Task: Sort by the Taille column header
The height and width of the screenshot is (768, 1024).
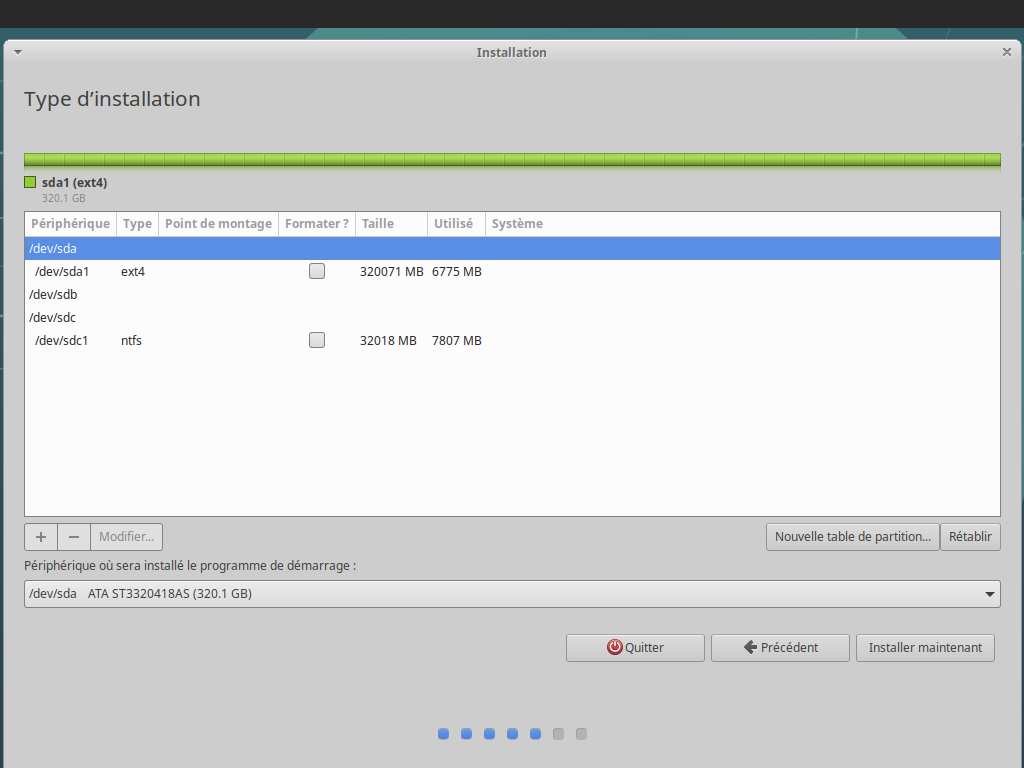Action: coord(378,224)
